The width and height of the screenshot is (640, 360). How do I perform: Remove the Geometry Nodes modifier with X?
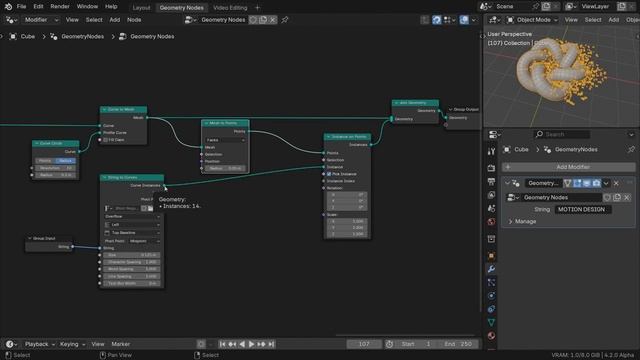pos(616,183)
